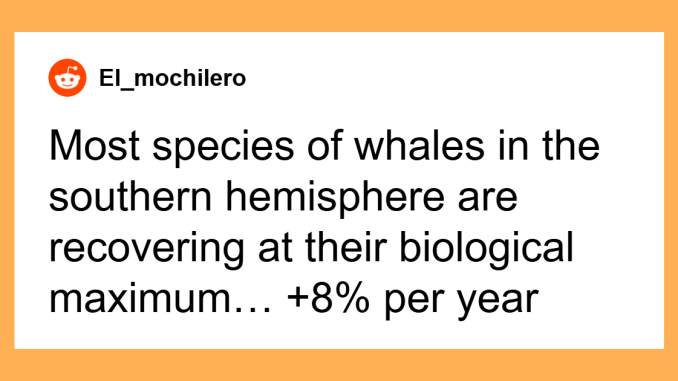Viewport: 678px width, 381px height.
Task: Click the word "their" in third line
Action: coord(345,248)
